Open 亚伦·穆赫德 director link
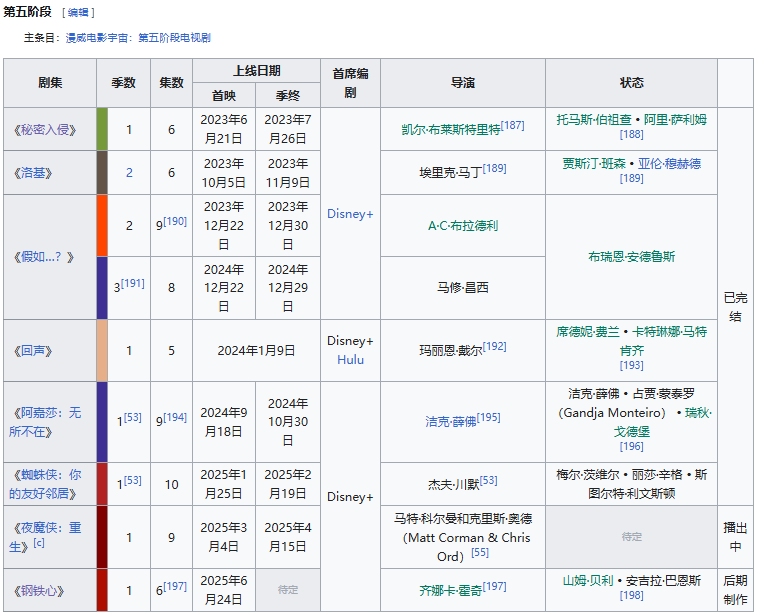759x616 pixels. (669, 164)
